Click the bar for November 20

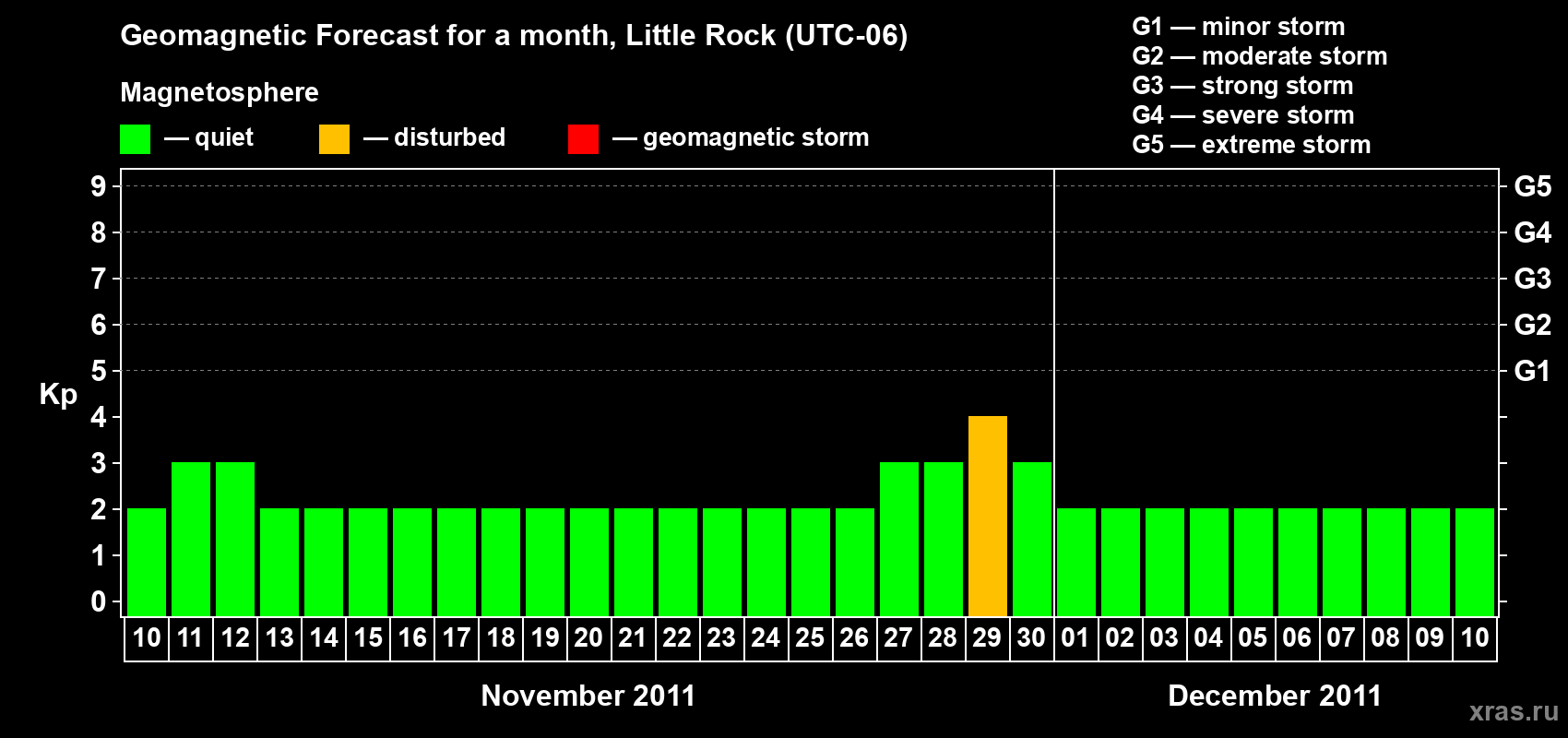(x=589, y=562)
